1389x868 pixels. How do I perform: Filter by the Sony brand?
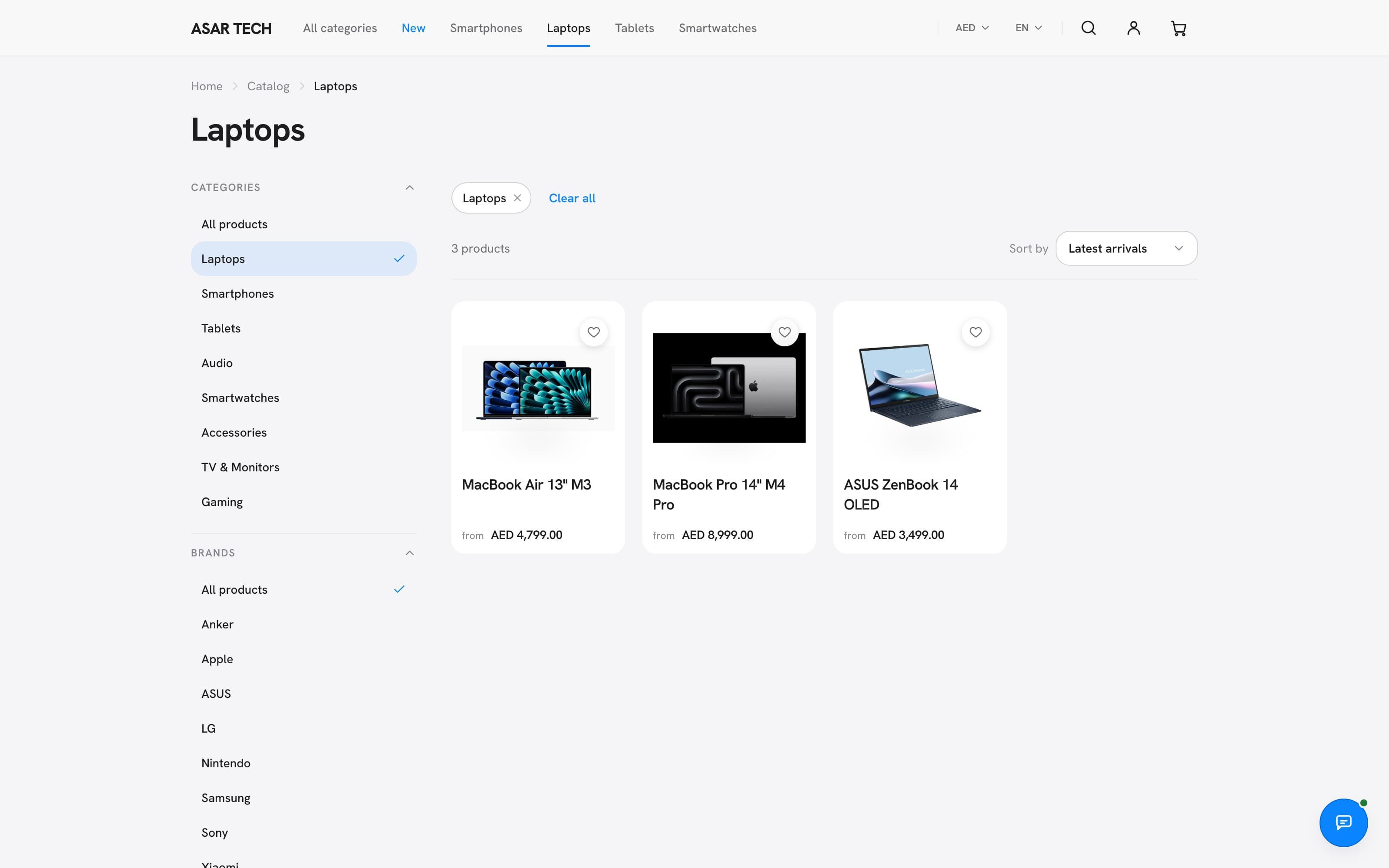tap(304, 833)
